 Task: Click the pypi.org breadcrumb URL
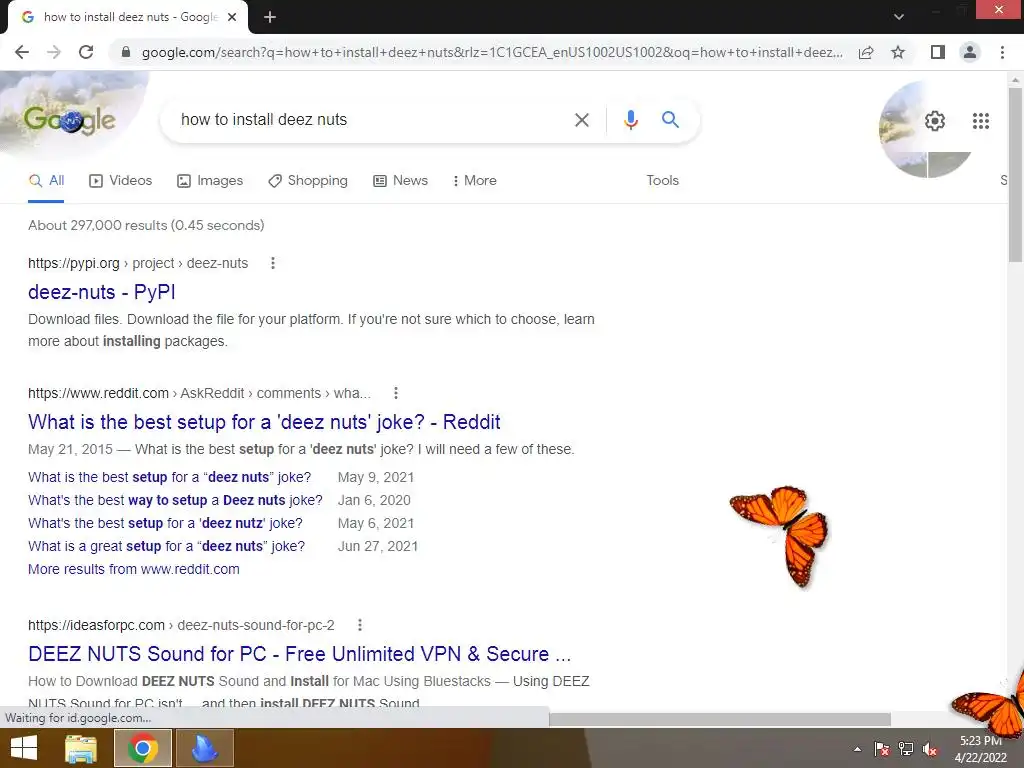[x=138, y=263]
